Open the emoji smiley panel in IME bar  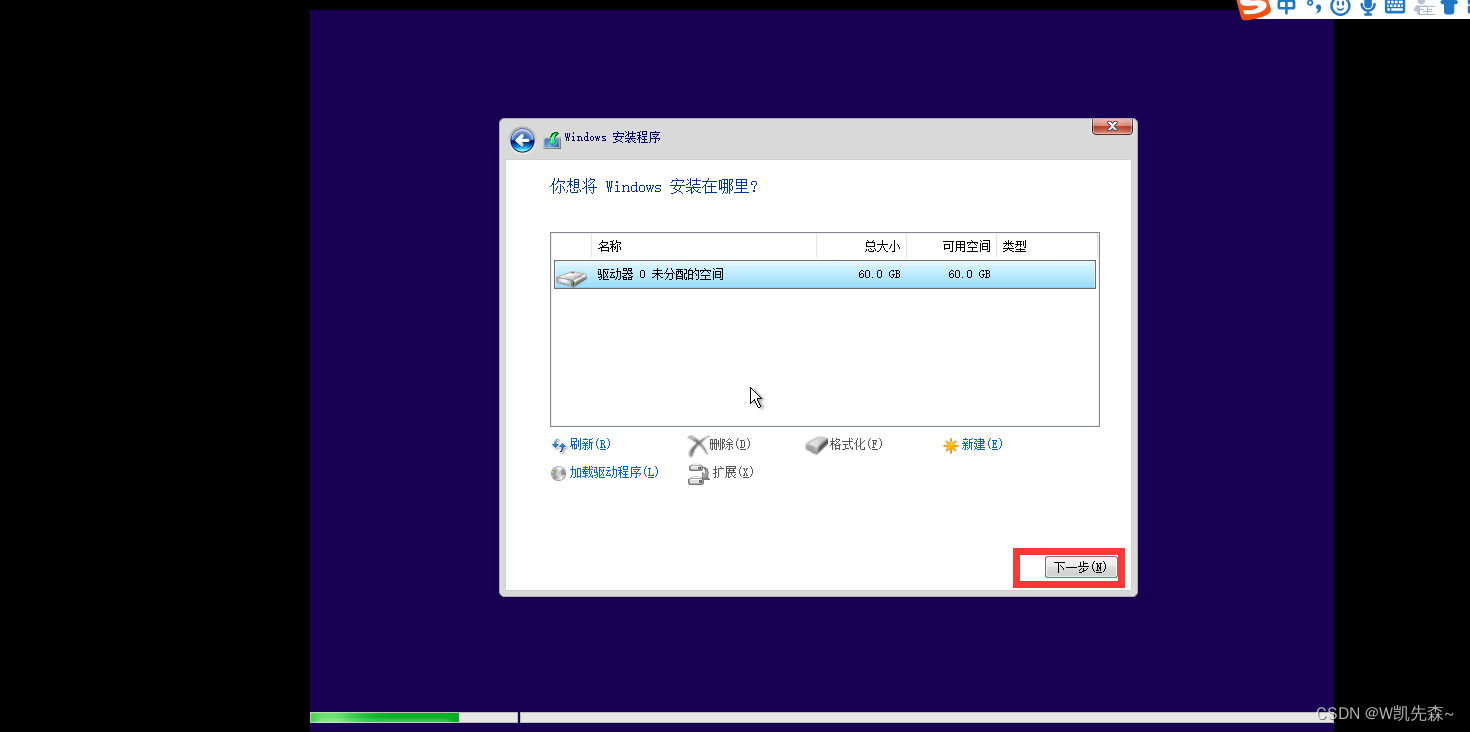(1340, 7)
